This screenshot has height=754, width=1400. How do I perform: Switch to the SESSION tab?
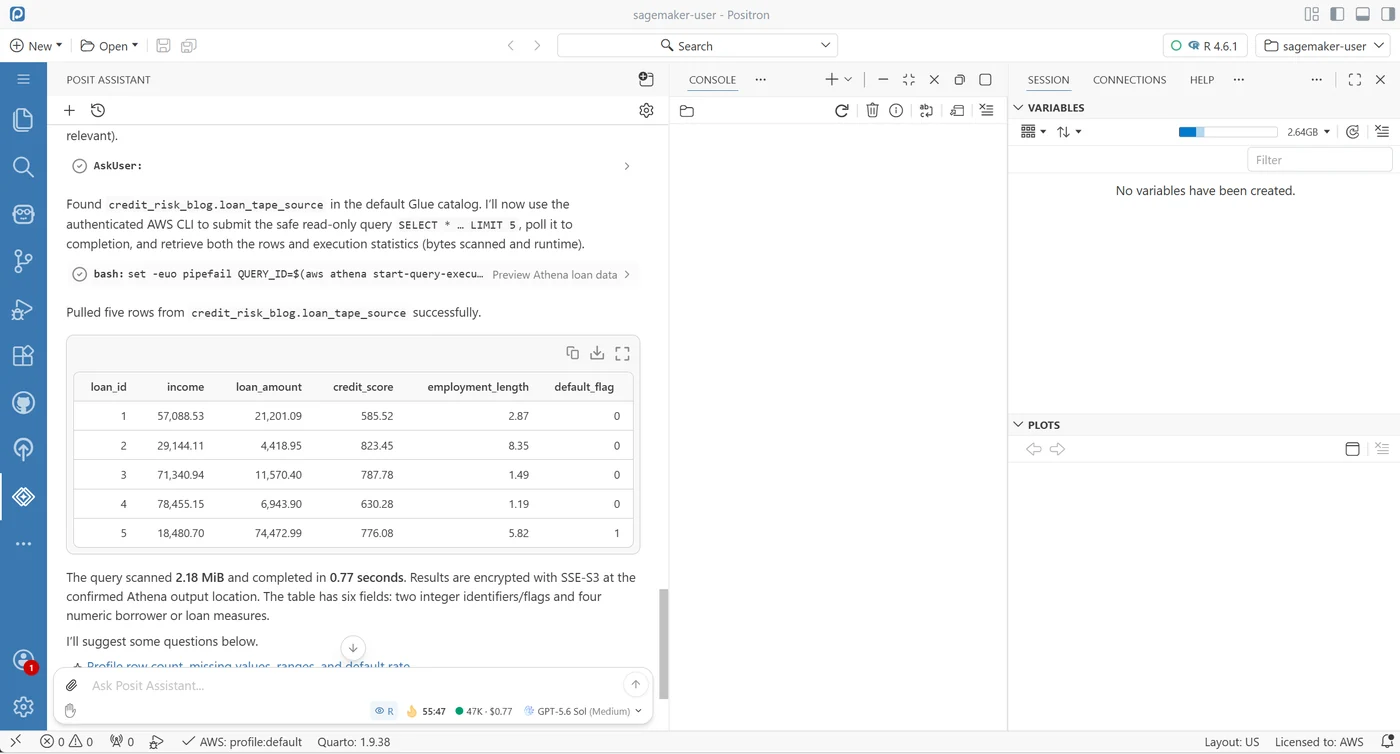[x=1048, y=80]
